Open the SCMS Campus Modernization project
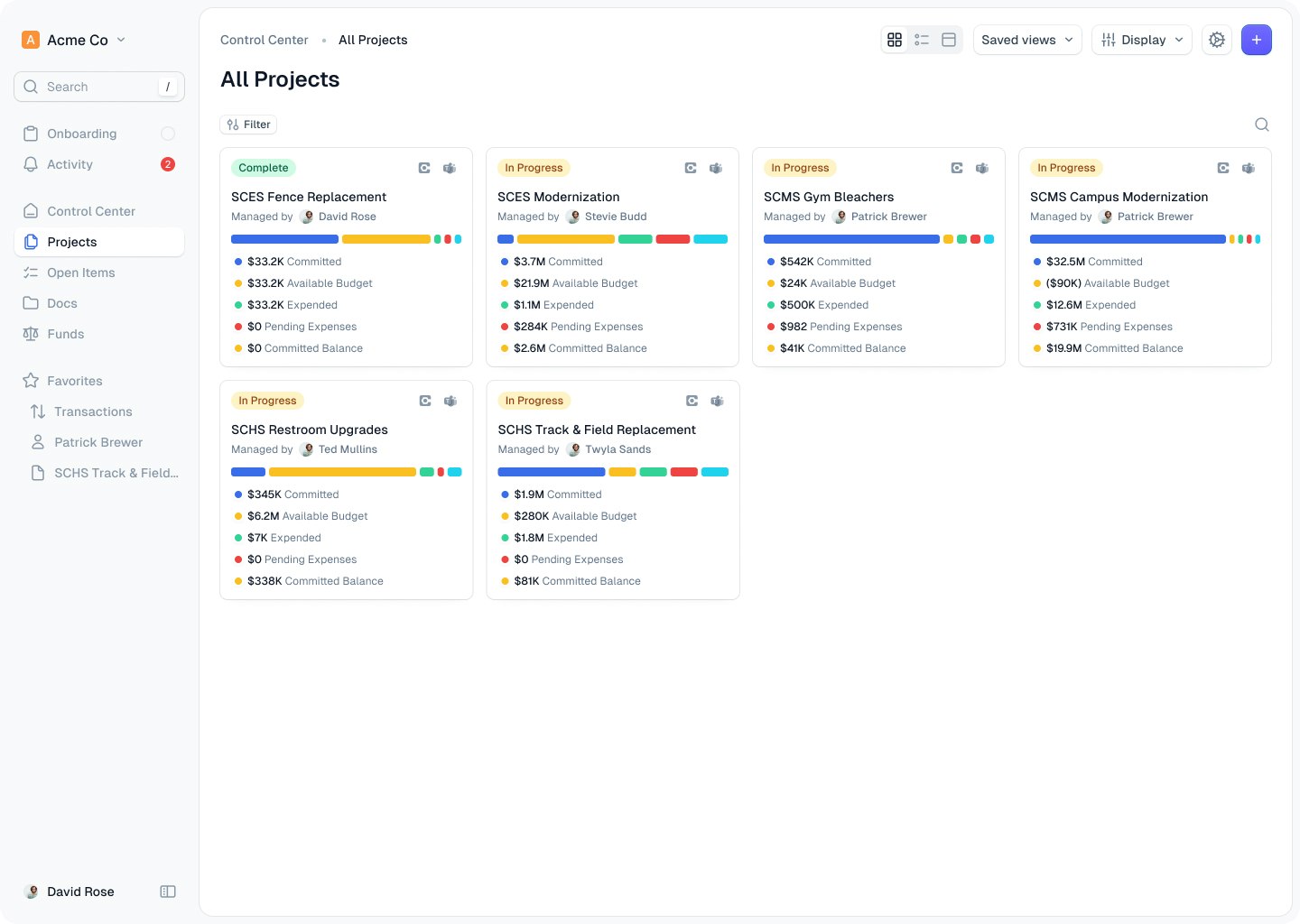 (x=1119, y=197)
